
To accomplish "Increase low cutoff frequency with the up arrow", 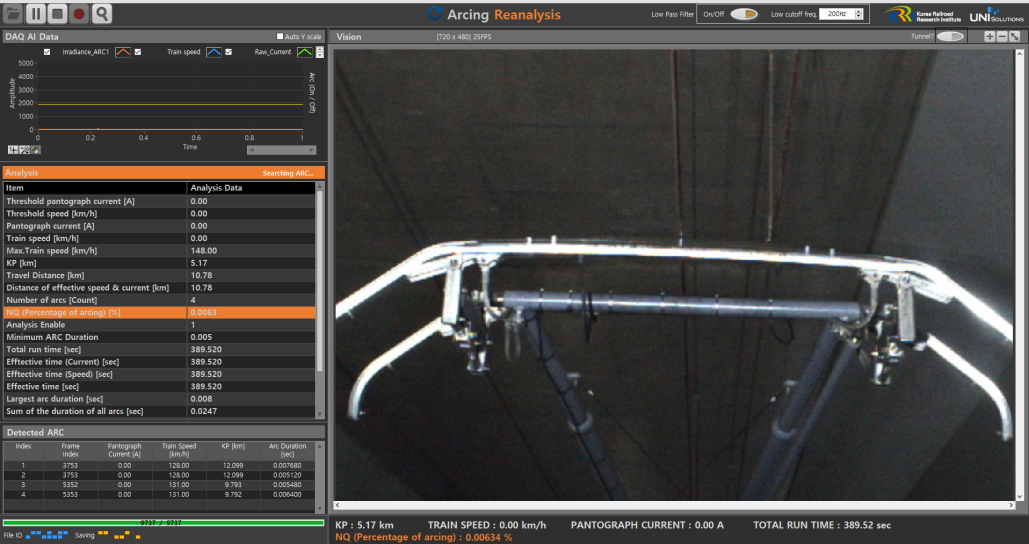I will (858, 11).
